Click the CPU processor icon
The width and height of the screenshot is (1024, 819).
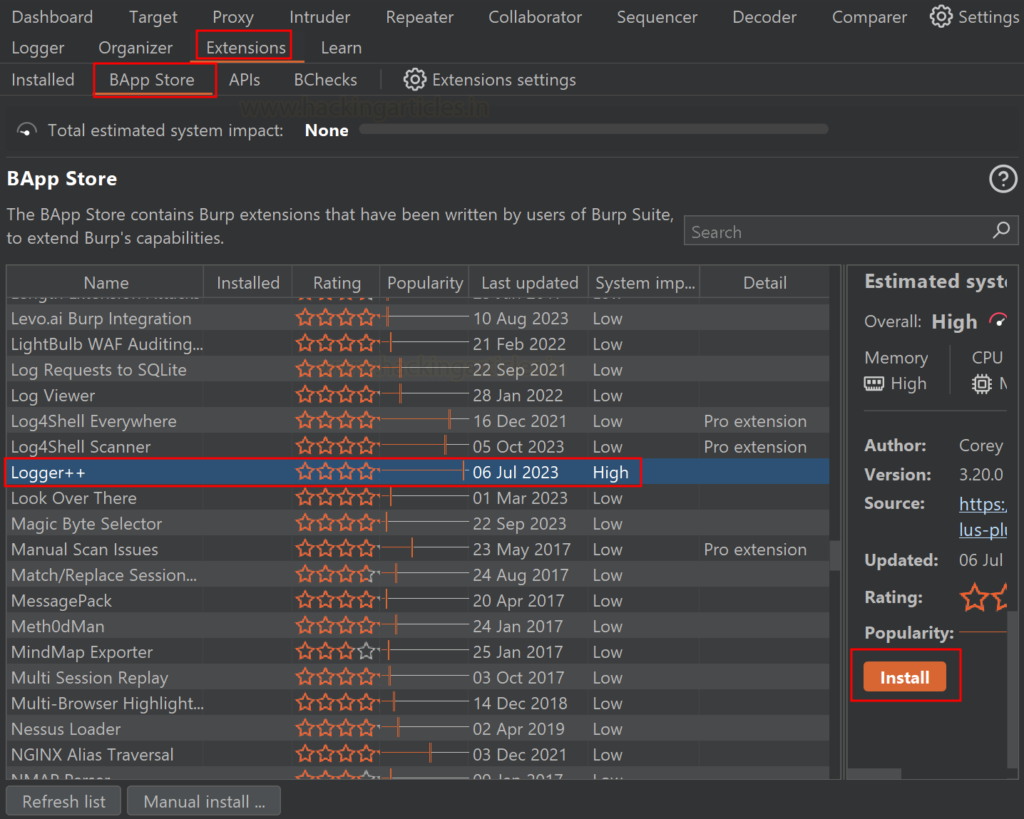tap(981, 384)
